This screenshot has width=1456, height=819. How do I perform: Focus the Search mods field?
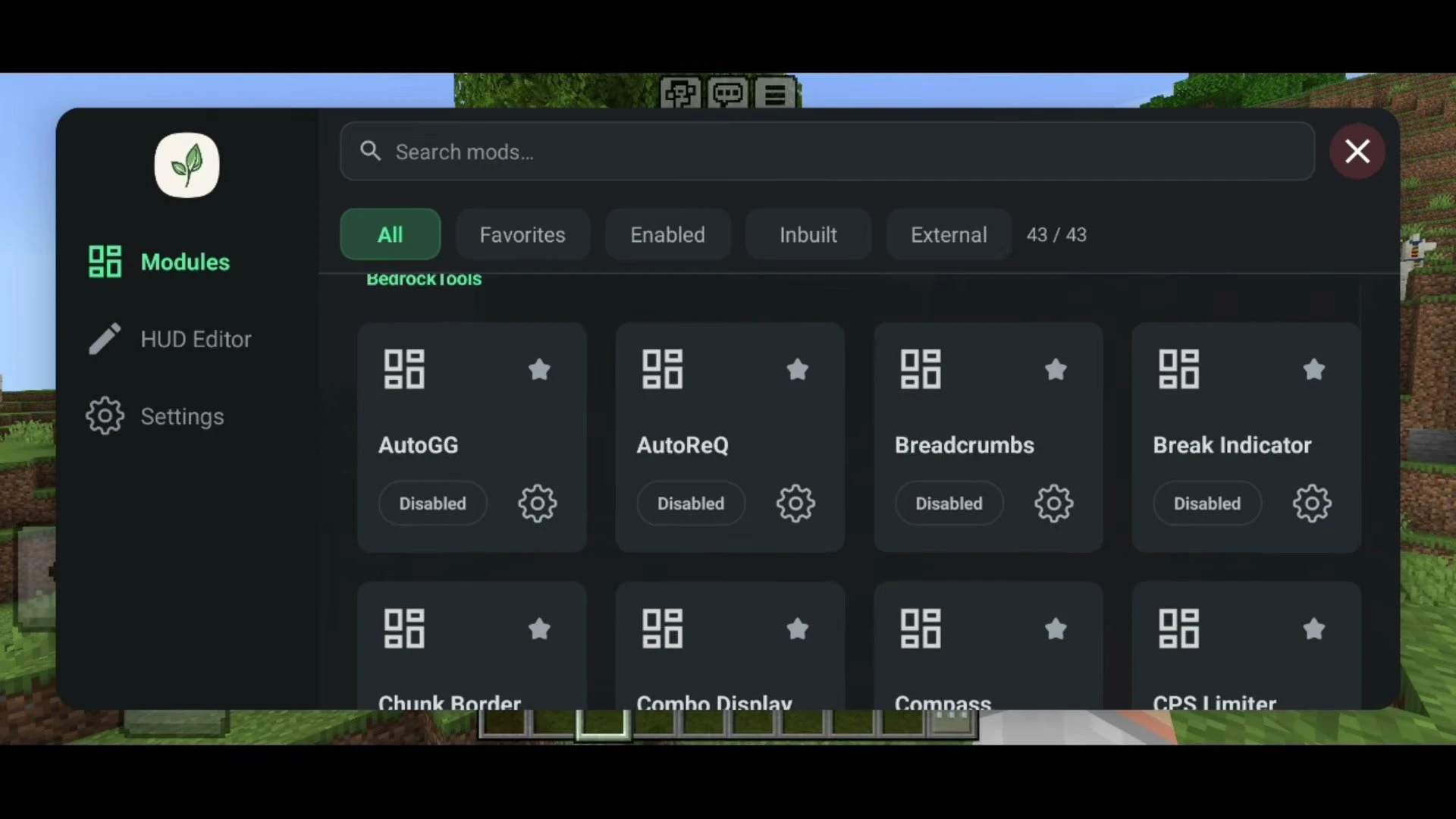[827, 152]
